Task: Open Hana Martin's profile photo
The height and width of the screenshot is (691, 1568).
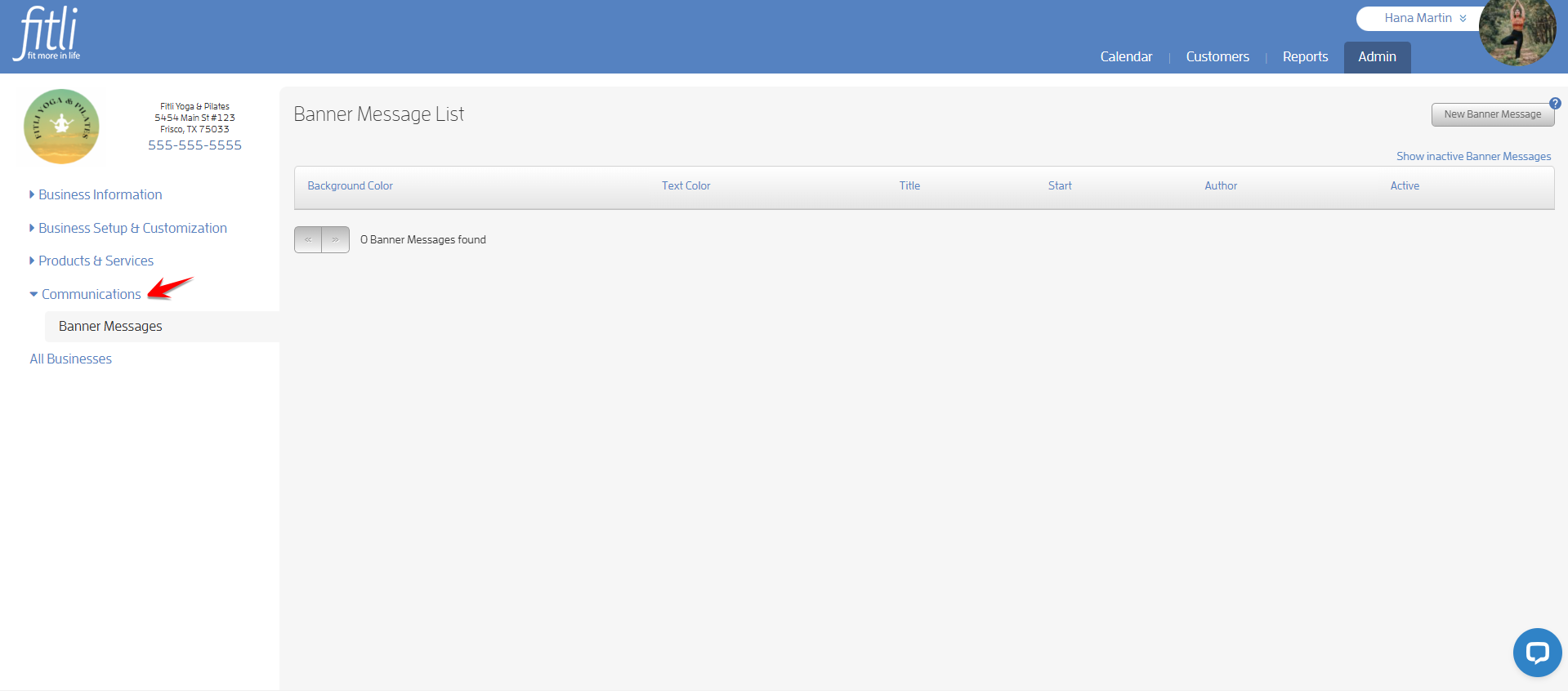Action: [1517, 32]
